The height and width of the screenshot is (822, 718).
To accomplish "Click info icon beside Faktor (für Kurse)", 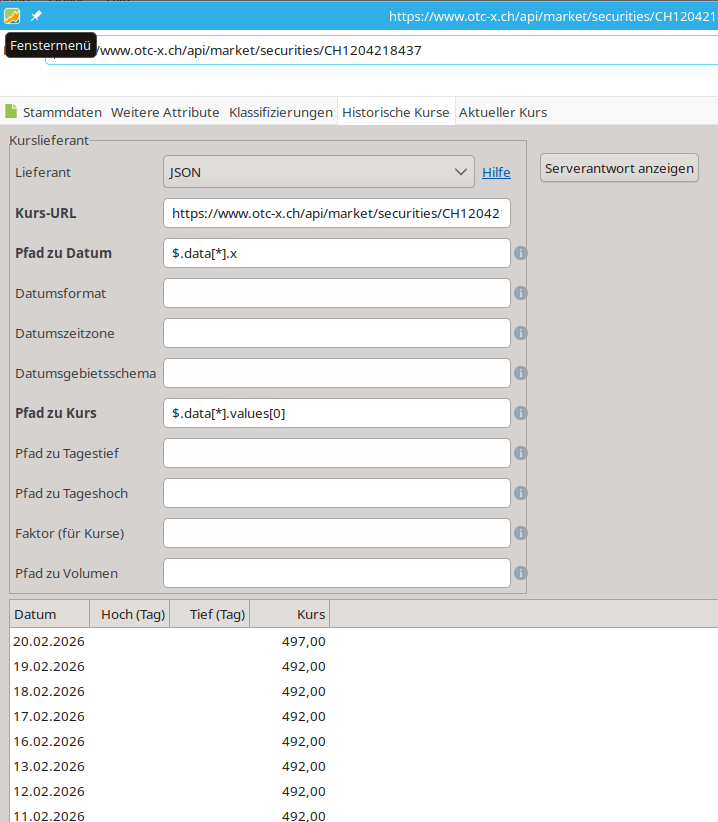I will coord(520,533).
